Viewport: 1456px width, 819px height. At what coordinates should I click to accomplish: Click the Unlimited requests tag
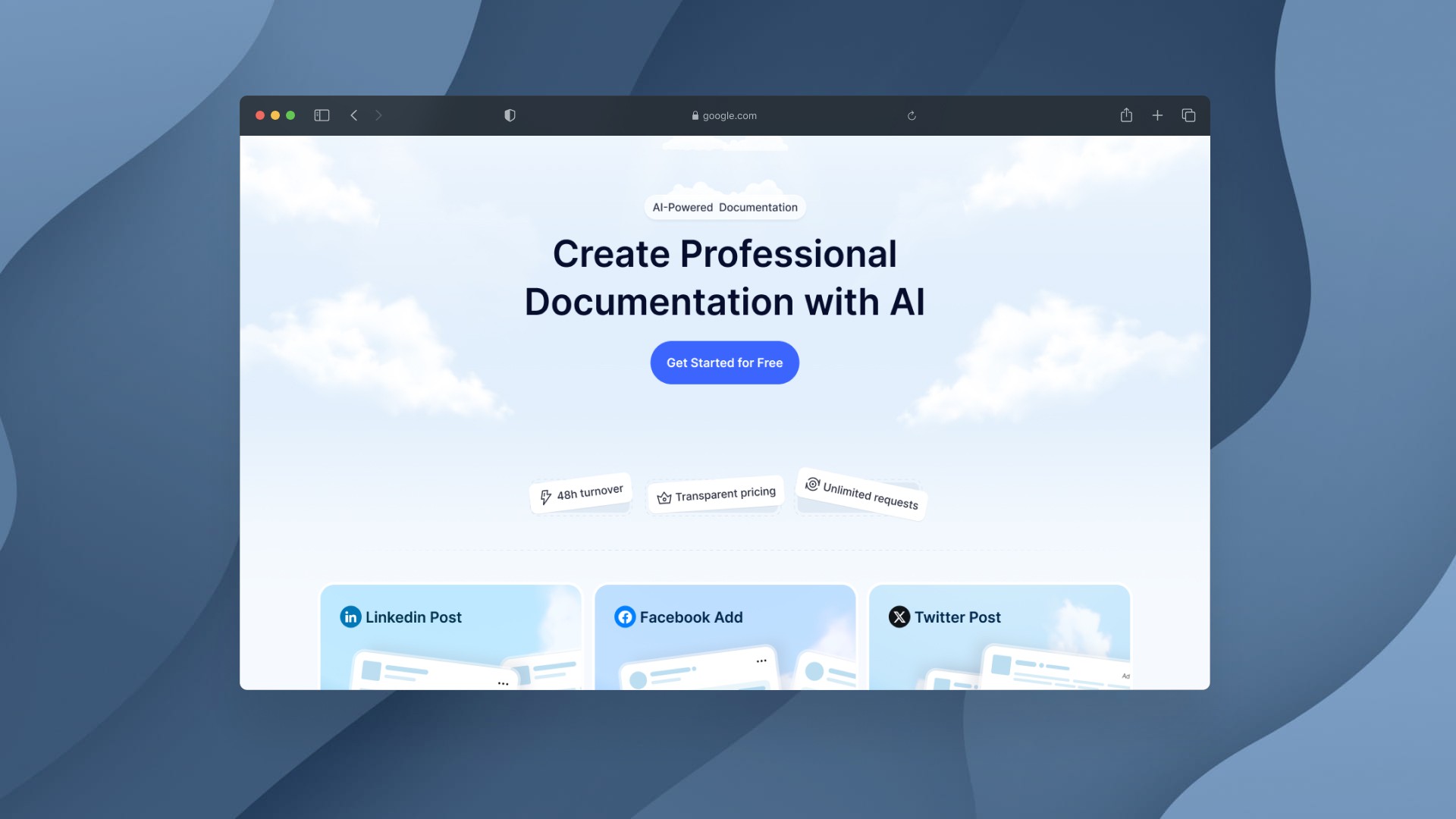point(861,494)
